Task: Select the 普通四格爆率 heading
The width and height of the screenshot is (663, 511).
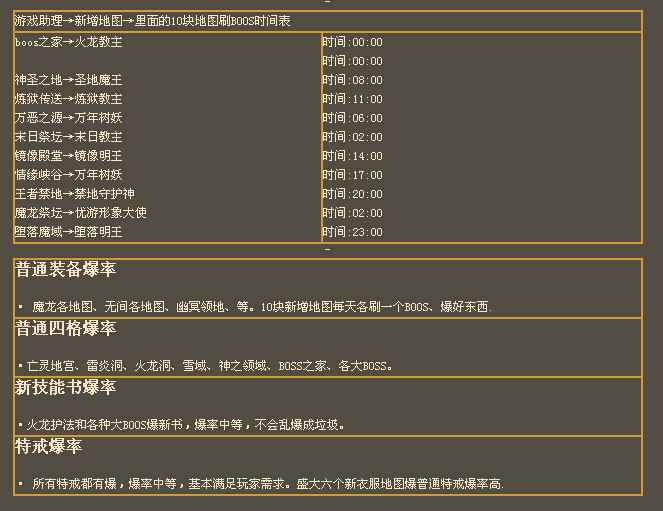Action: pyautogui.click(x=66, y=329)
